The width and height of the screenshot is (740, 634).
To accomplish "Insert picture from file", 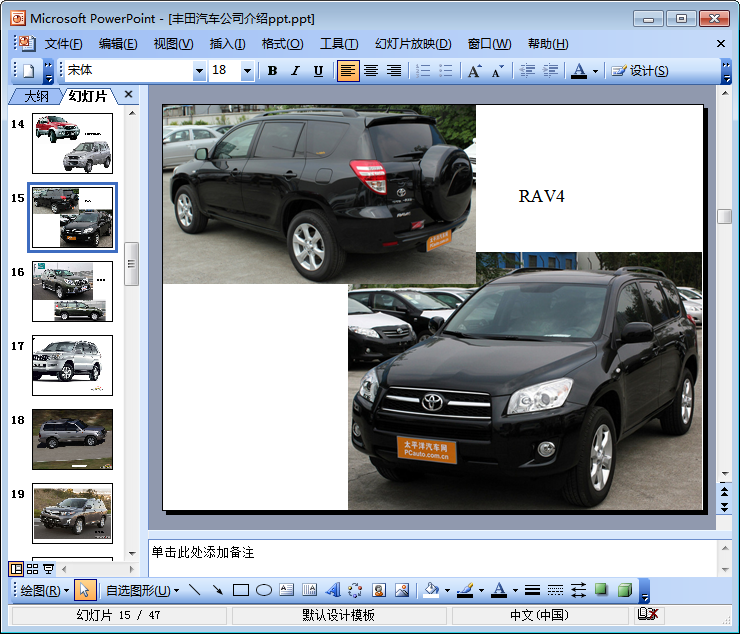I will tap(402, 590).
